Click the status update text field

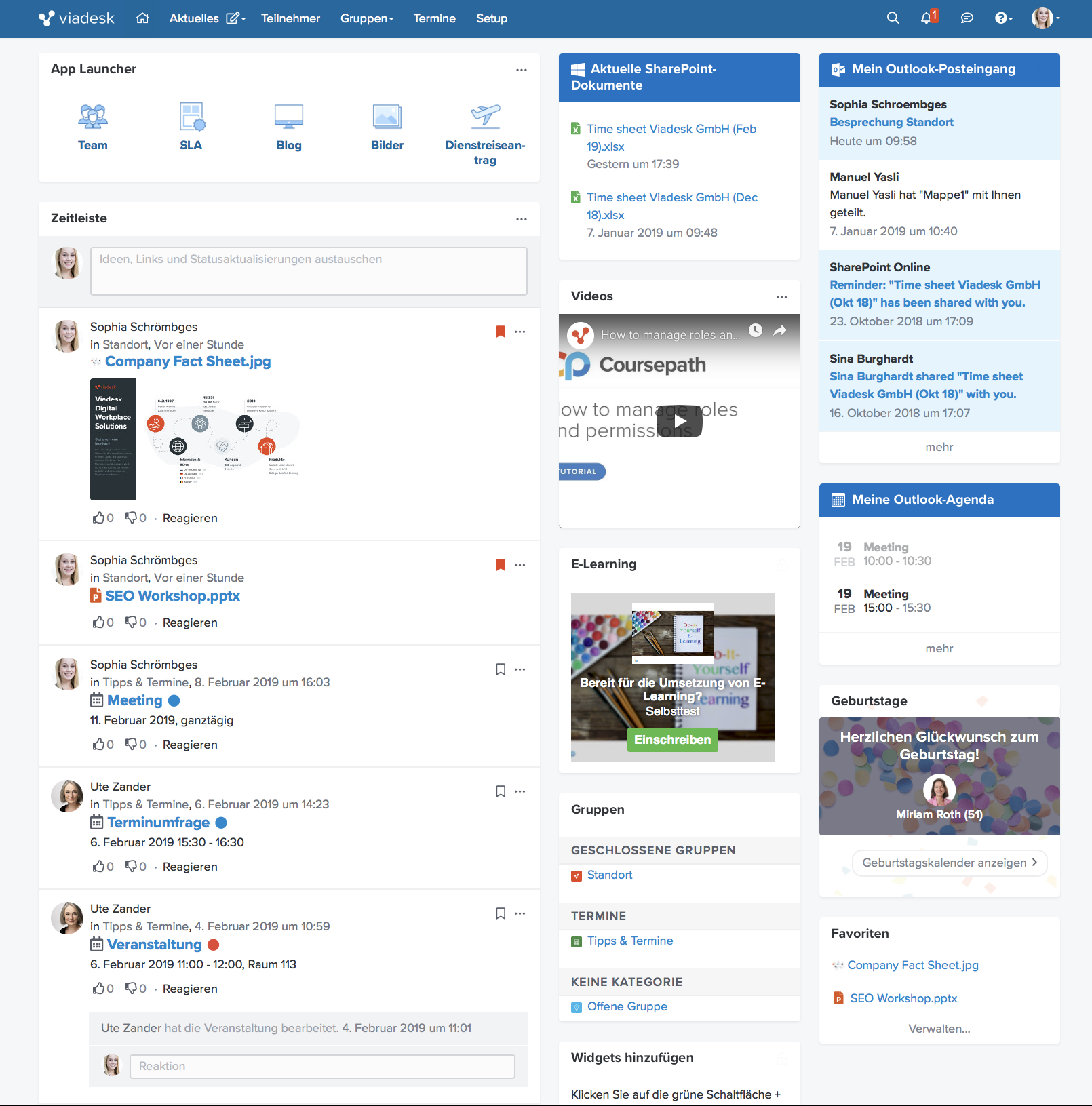click(309, 271)
